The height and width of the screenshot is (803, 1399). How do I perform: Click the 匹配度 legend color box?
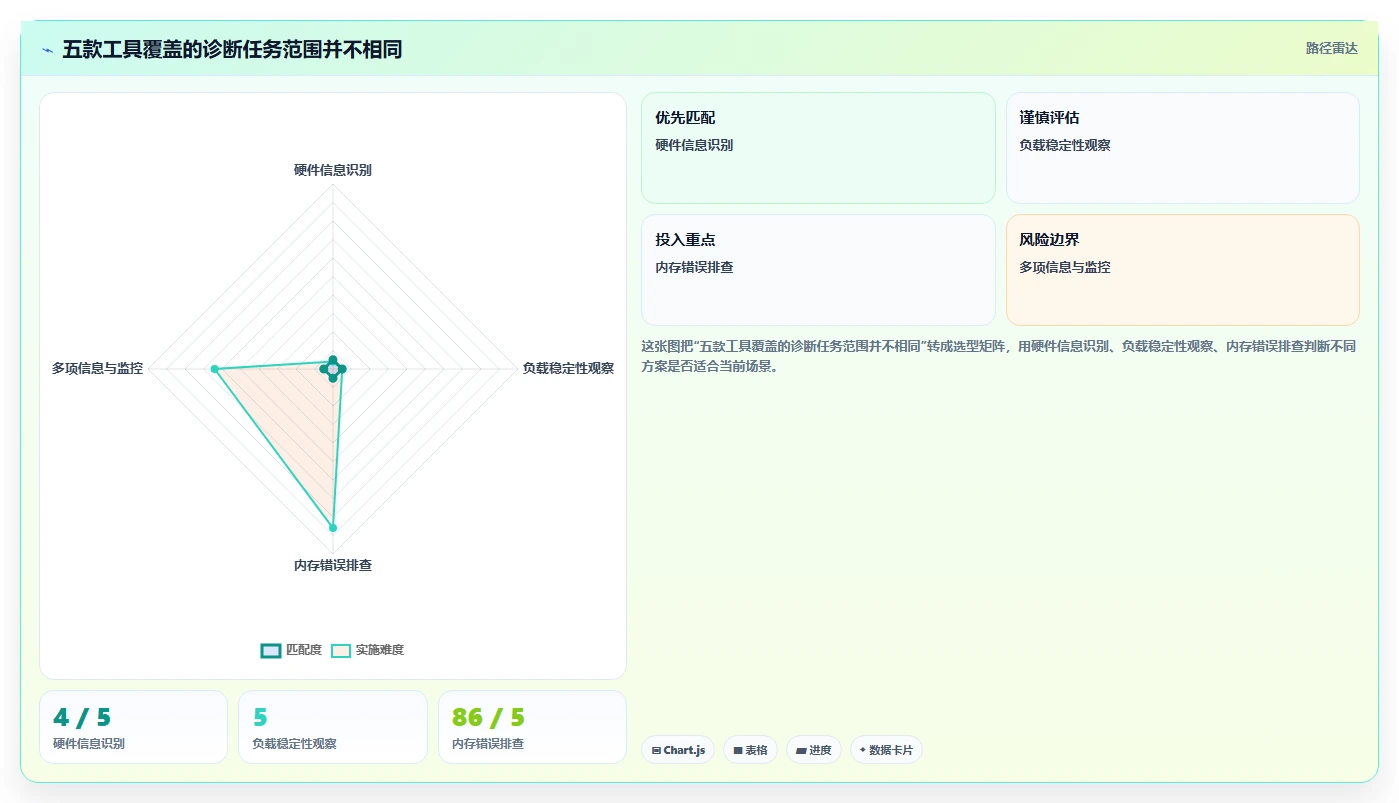tap(271, 650)
